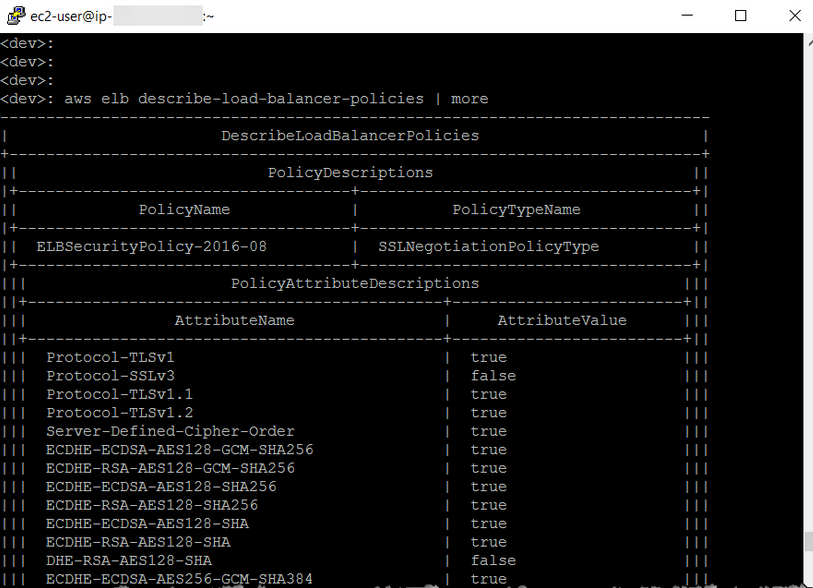Image resolution: width=813 pixels, height=588 pixels.
Task: Click SSLNegotiationPolicyType value
Action: (x=488, y=246)
